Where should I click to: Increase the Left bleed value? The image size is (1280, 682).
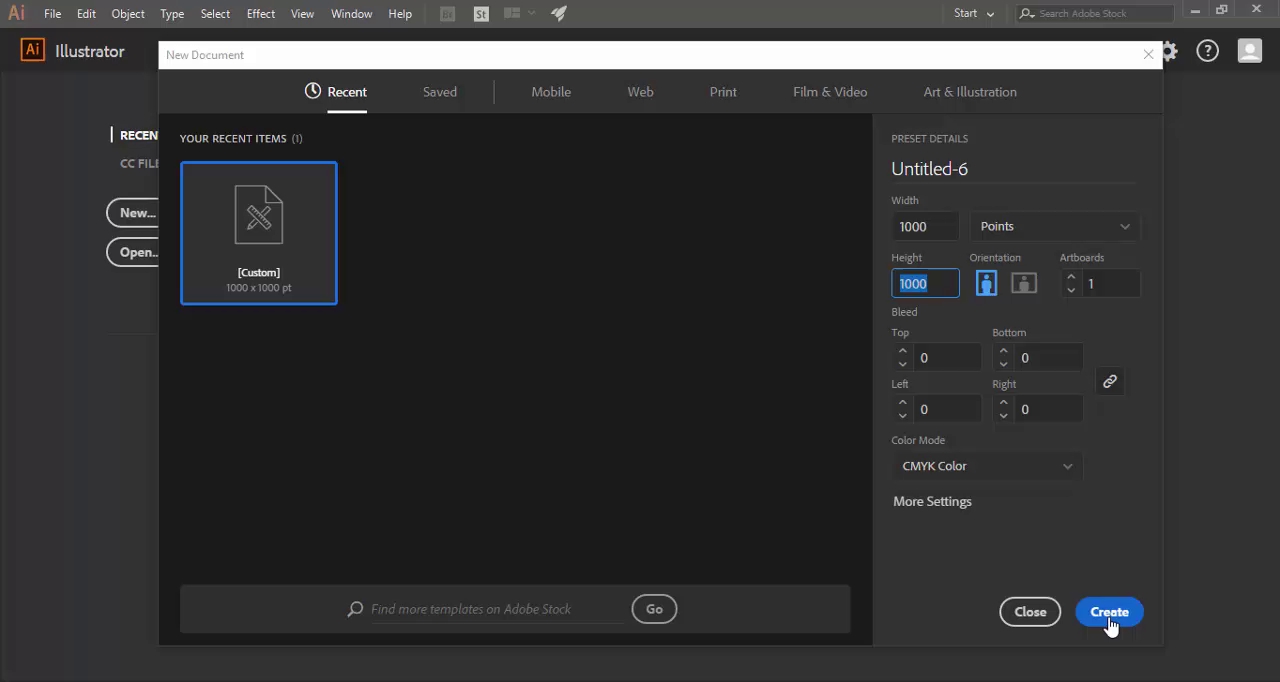(x=903, y=403)
